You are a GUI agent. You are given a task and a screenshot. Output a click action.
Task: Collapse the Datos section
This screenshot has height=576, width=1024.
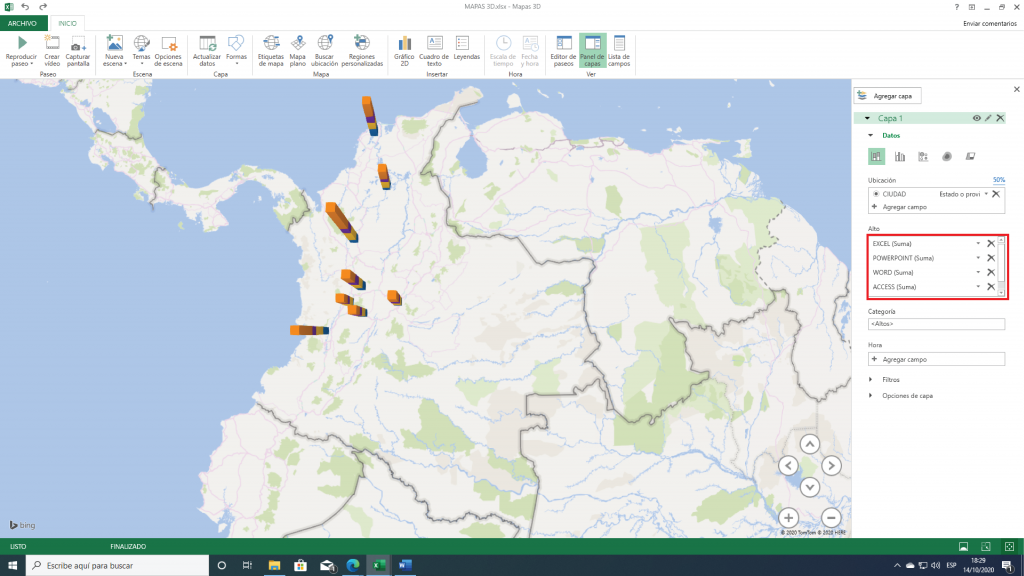coord(871,136)
